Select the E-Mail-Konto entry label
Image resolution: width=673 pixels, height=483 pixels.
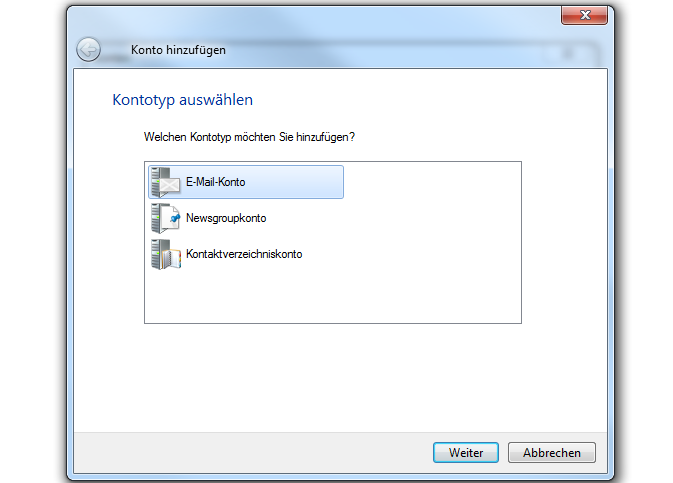click(x=215, y=182)
